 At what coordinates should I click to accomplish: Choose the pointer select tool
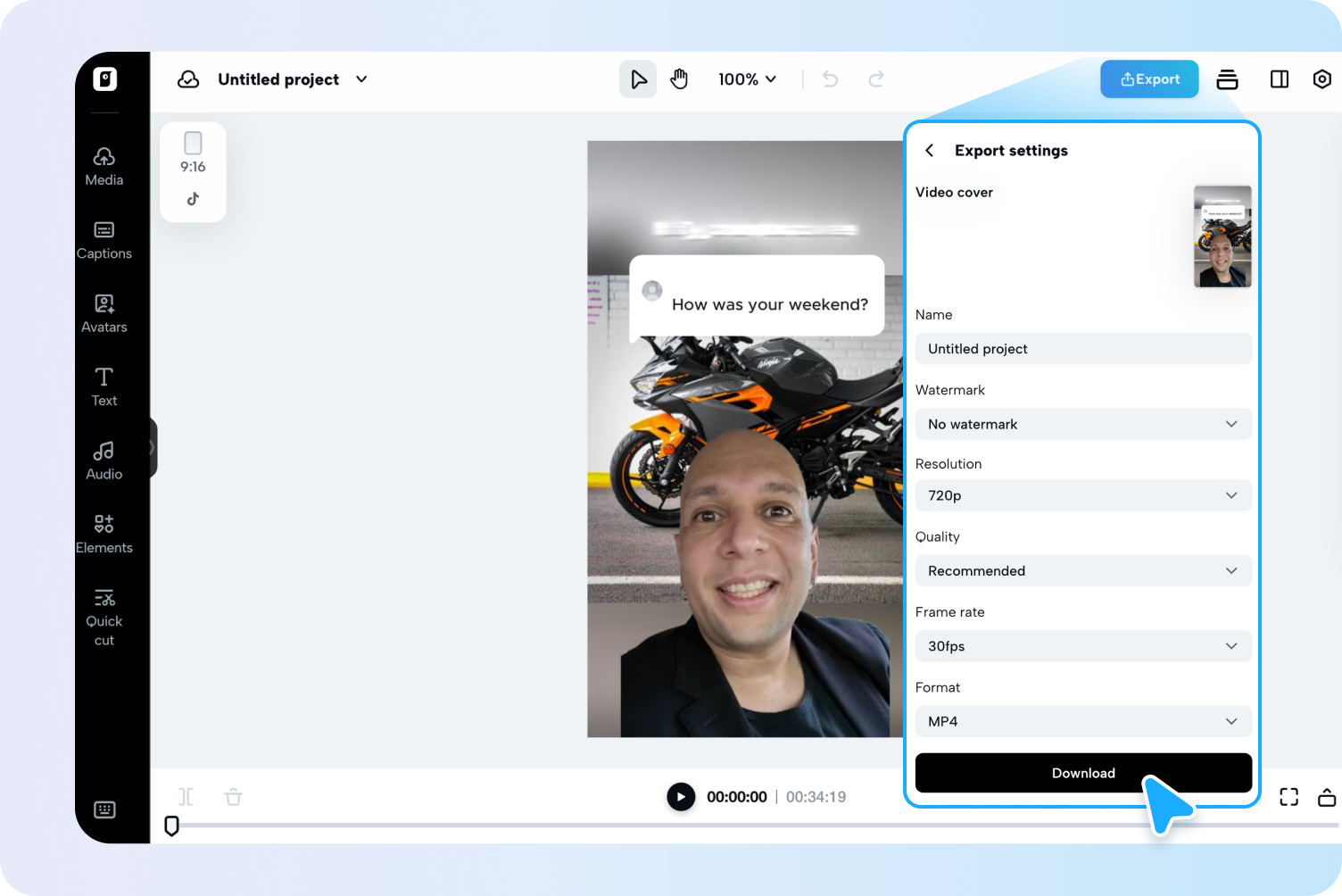coord(638,79)
